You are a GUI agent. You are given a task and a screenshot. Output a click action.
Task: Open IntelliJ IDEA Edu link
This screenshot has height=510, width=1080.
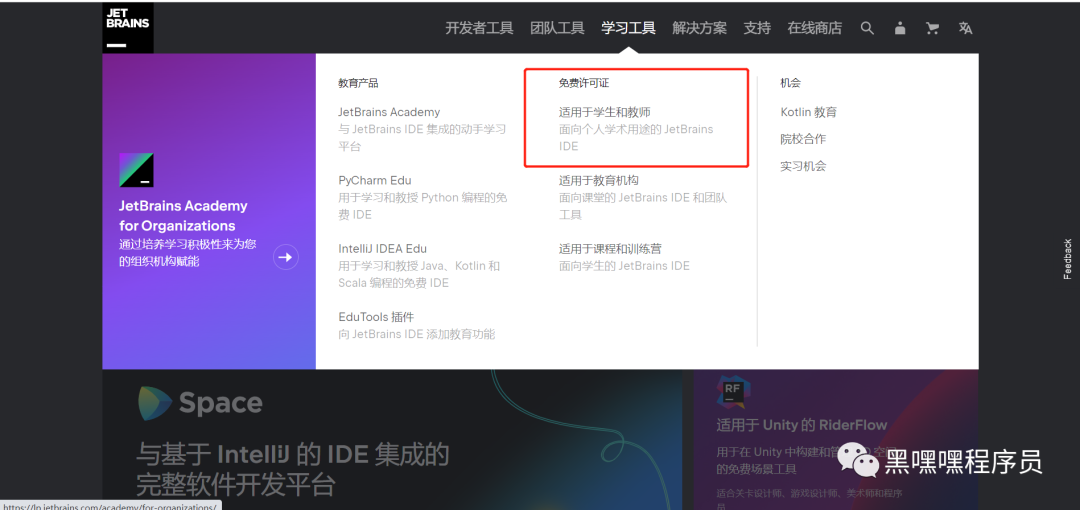click(382, 249)
